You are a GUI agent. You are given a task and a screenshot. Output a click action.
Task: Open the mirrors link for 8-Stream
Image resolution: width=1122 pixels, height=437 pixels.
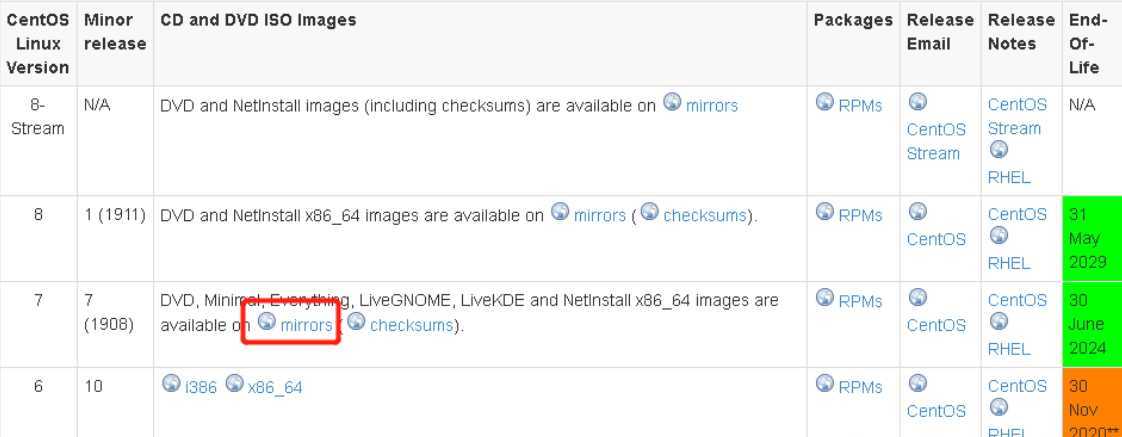pos(711,106)
